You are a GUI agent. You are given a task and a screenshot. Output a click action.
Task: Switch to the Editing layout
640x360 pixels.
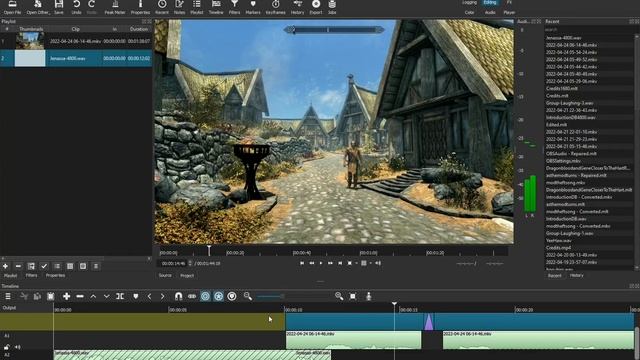click(x=490, y=2)
